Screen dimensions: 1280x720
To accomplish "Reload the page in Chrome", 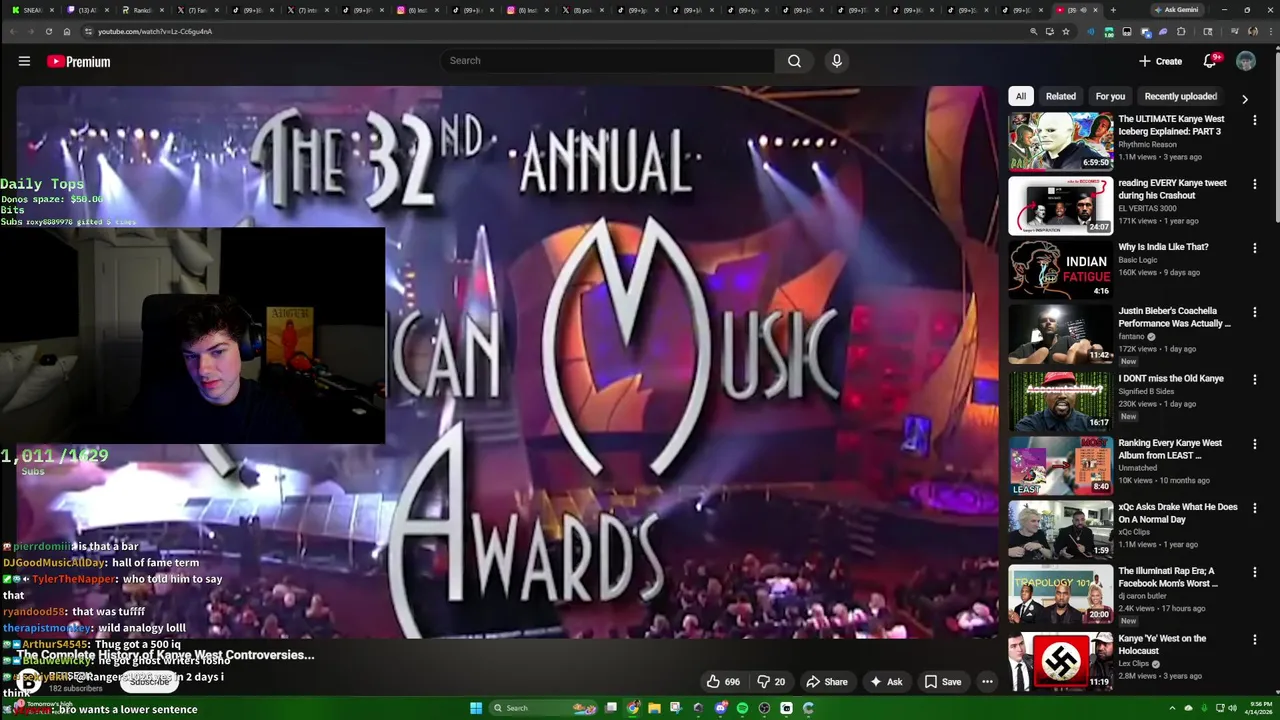I will [48, 31].
